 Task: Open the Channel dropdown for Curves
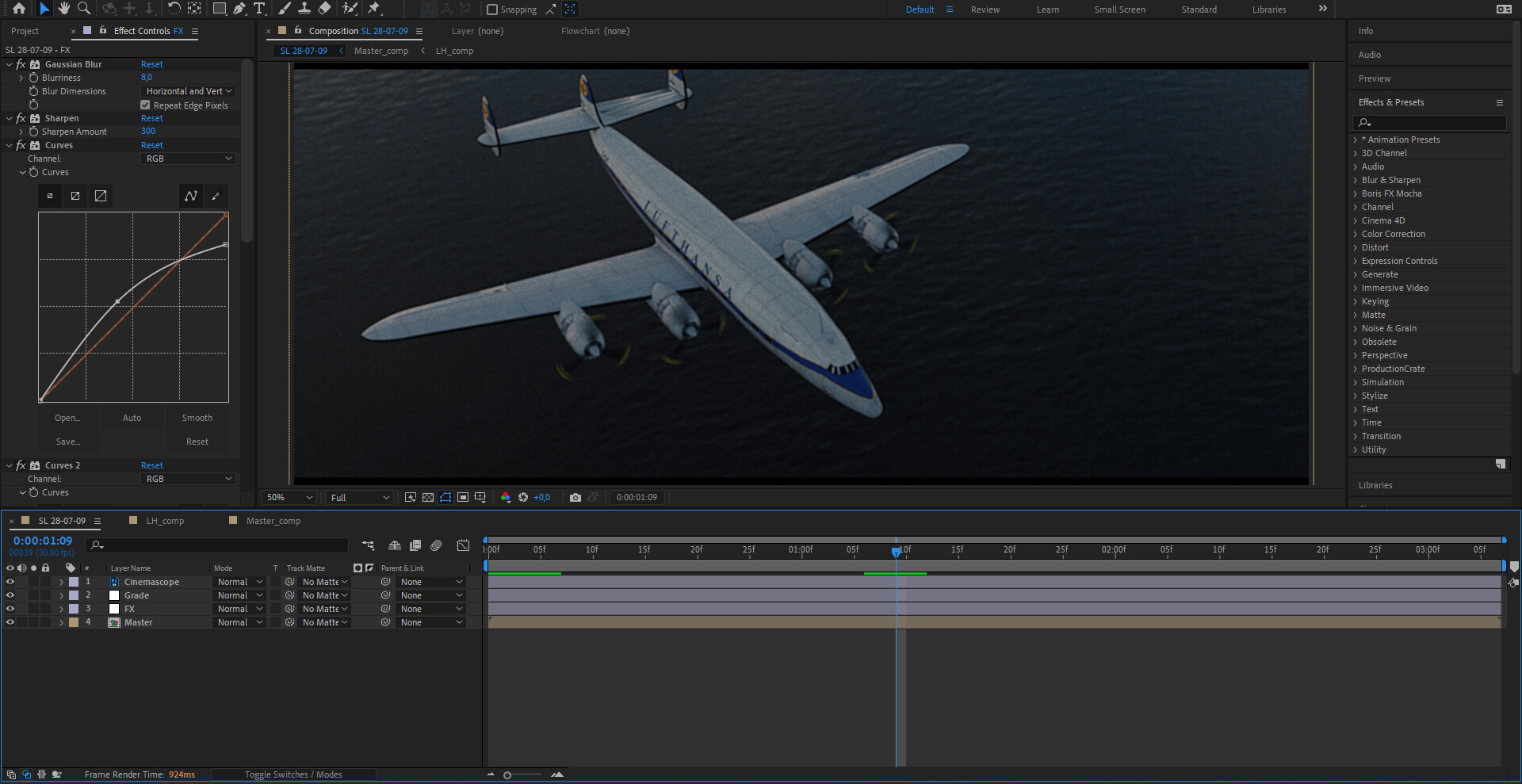pyautogui.click(x=187, y=158)
